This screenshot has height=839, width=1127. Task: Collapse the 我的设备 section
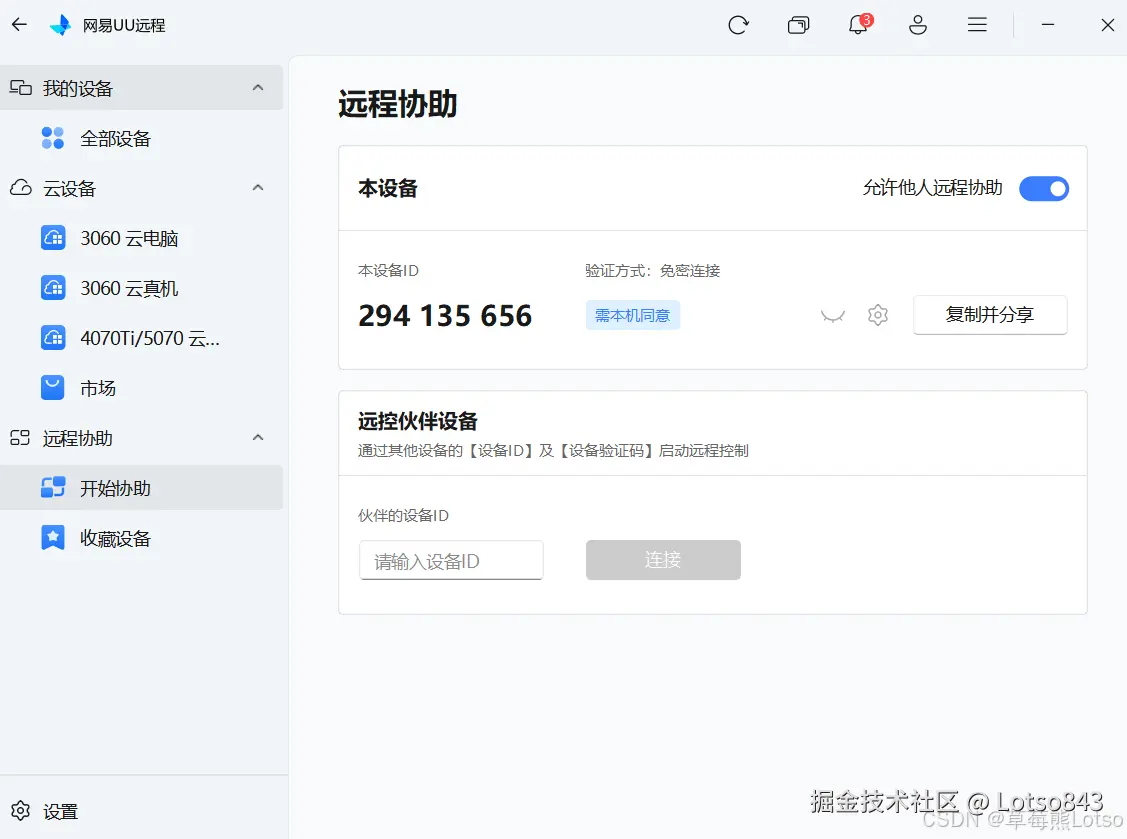pyautogui.click(x=257, y=87)
